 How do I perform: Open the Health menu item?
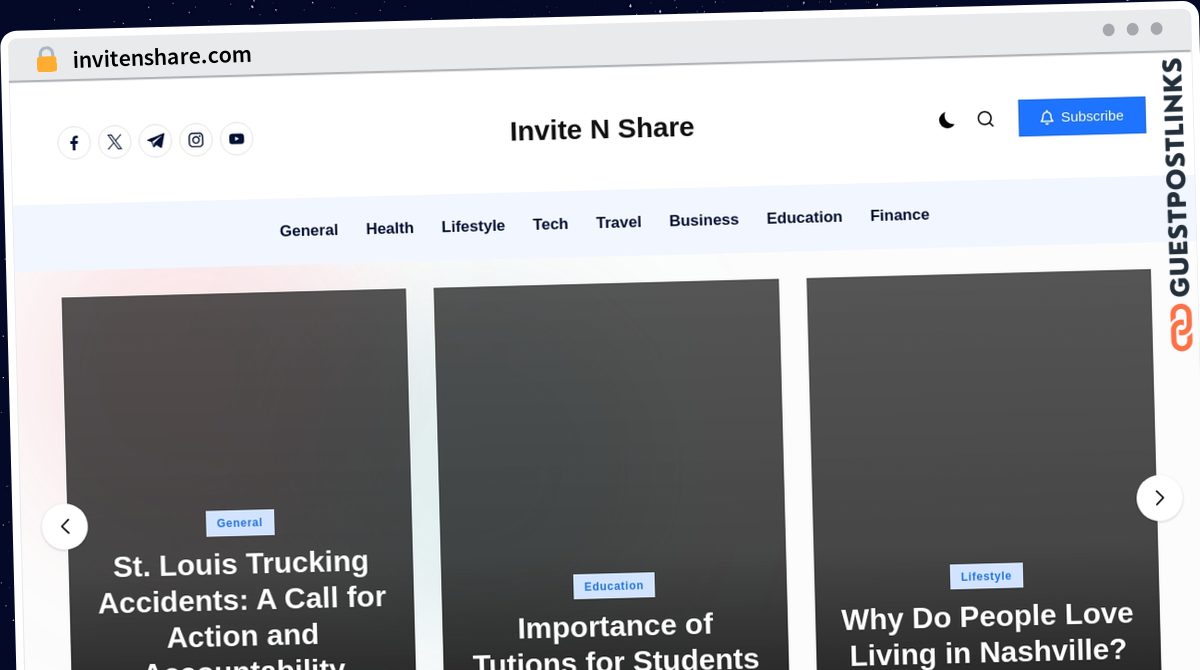pos(390,228)
